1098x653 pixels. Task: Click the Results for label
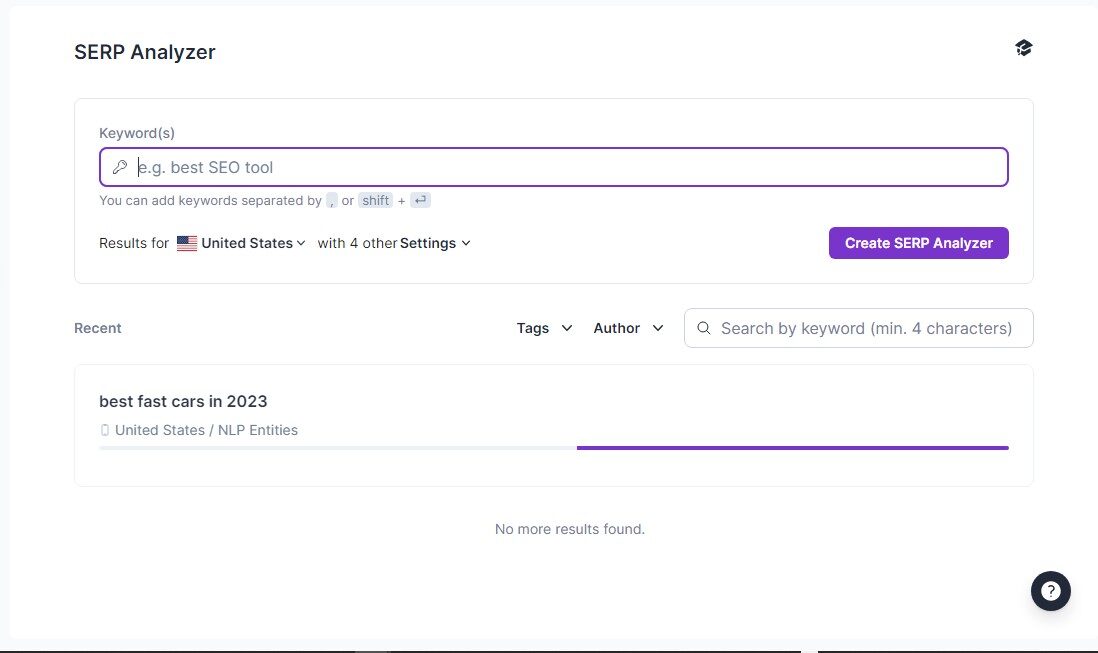click(x=134, y=243)
